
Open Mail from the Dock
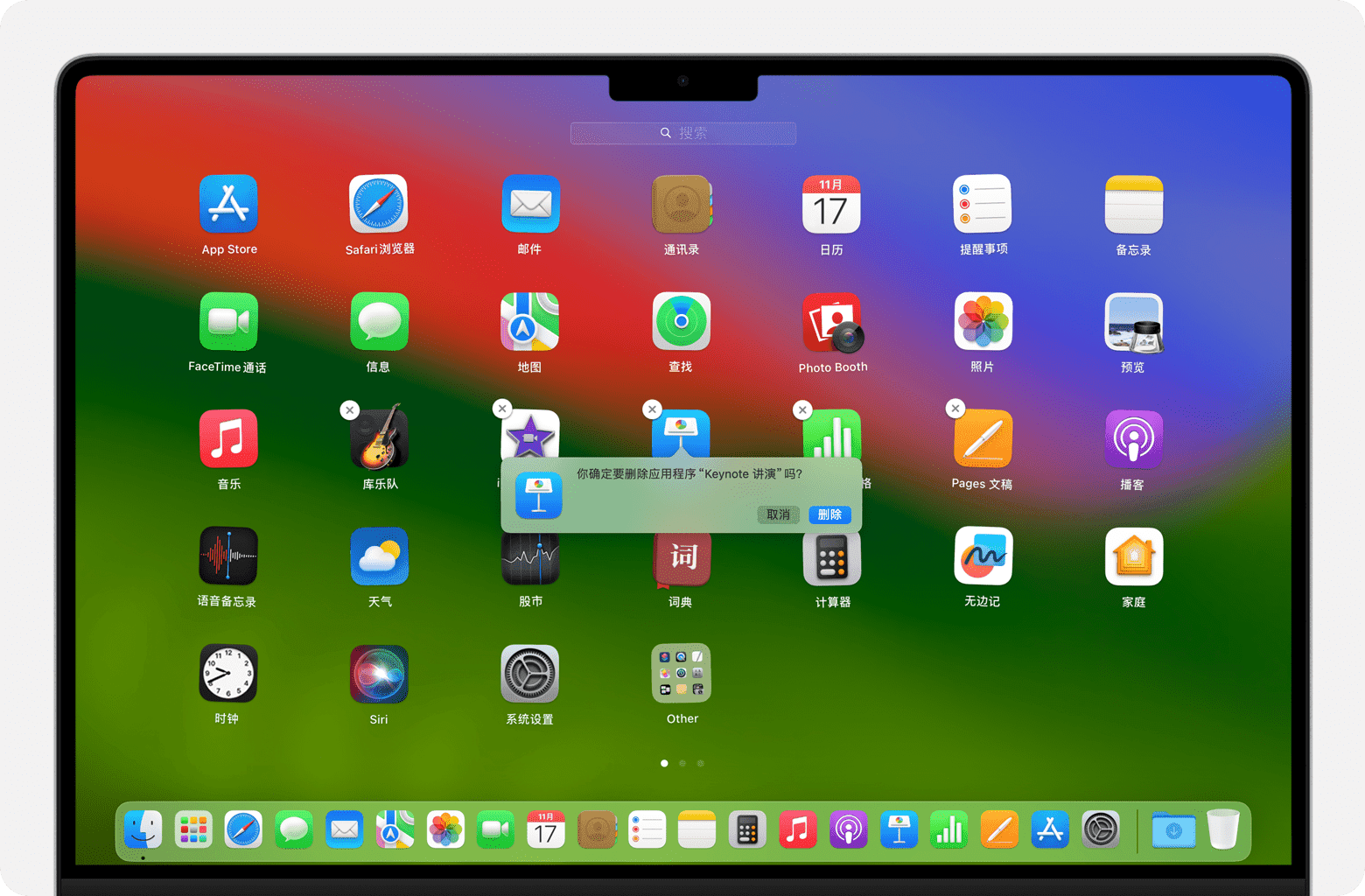point(345,829)
